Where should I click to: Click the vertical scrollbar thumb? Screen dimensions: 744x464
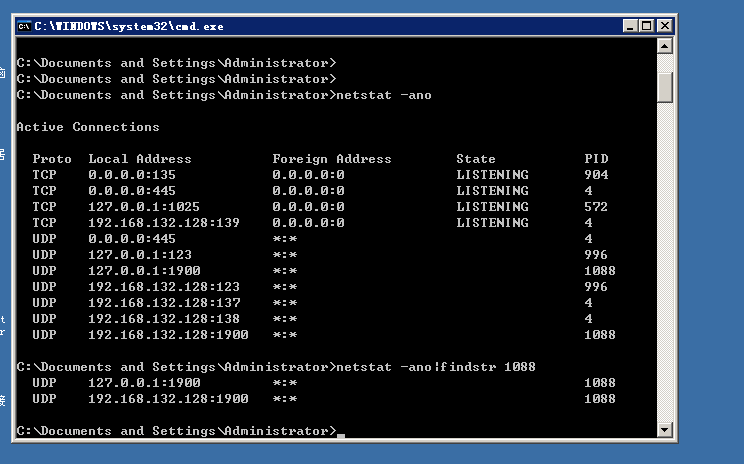coord(664,86)
